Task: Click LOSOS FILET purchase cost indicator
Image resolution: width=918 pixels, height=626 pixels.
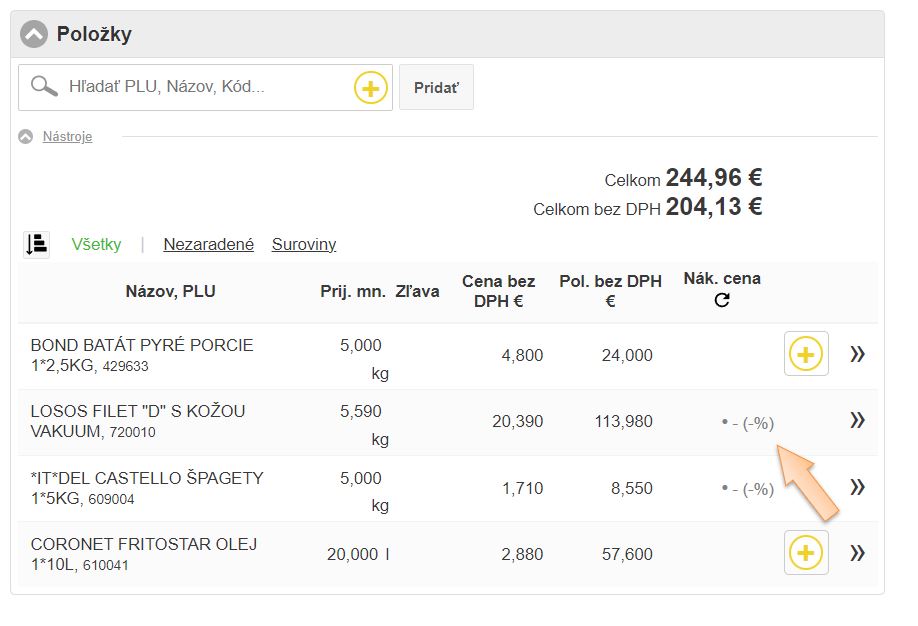Action: [x=748, y=423]
